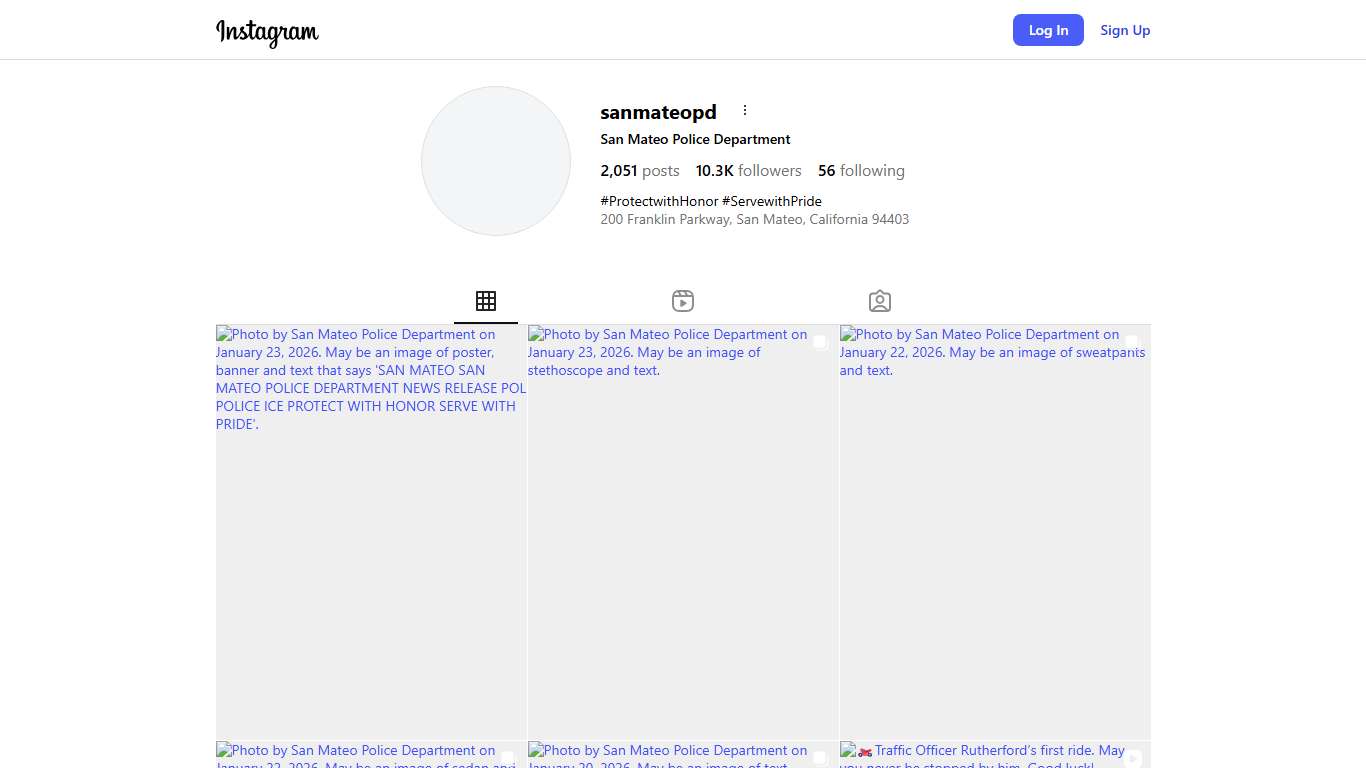Show the Tagged photos tab

[x=880, y=301]
